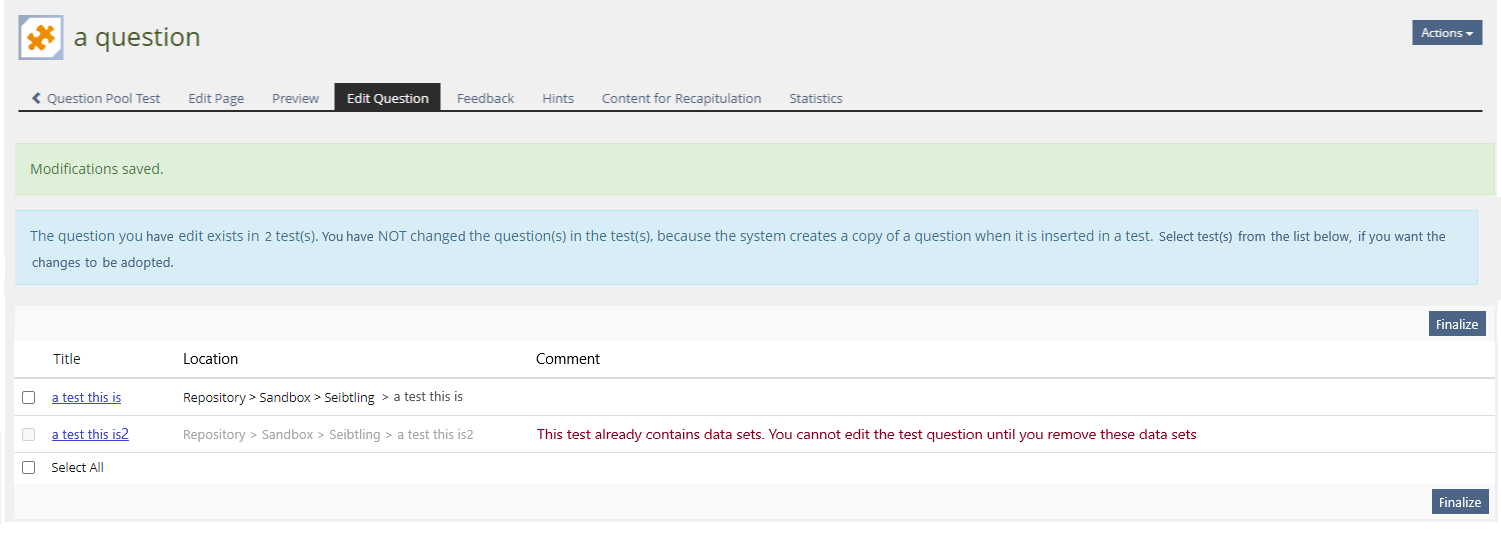Click disabled checkbox for 'a test this is2'
This screenshot has width=1501, height=533.
coord(29,435)
